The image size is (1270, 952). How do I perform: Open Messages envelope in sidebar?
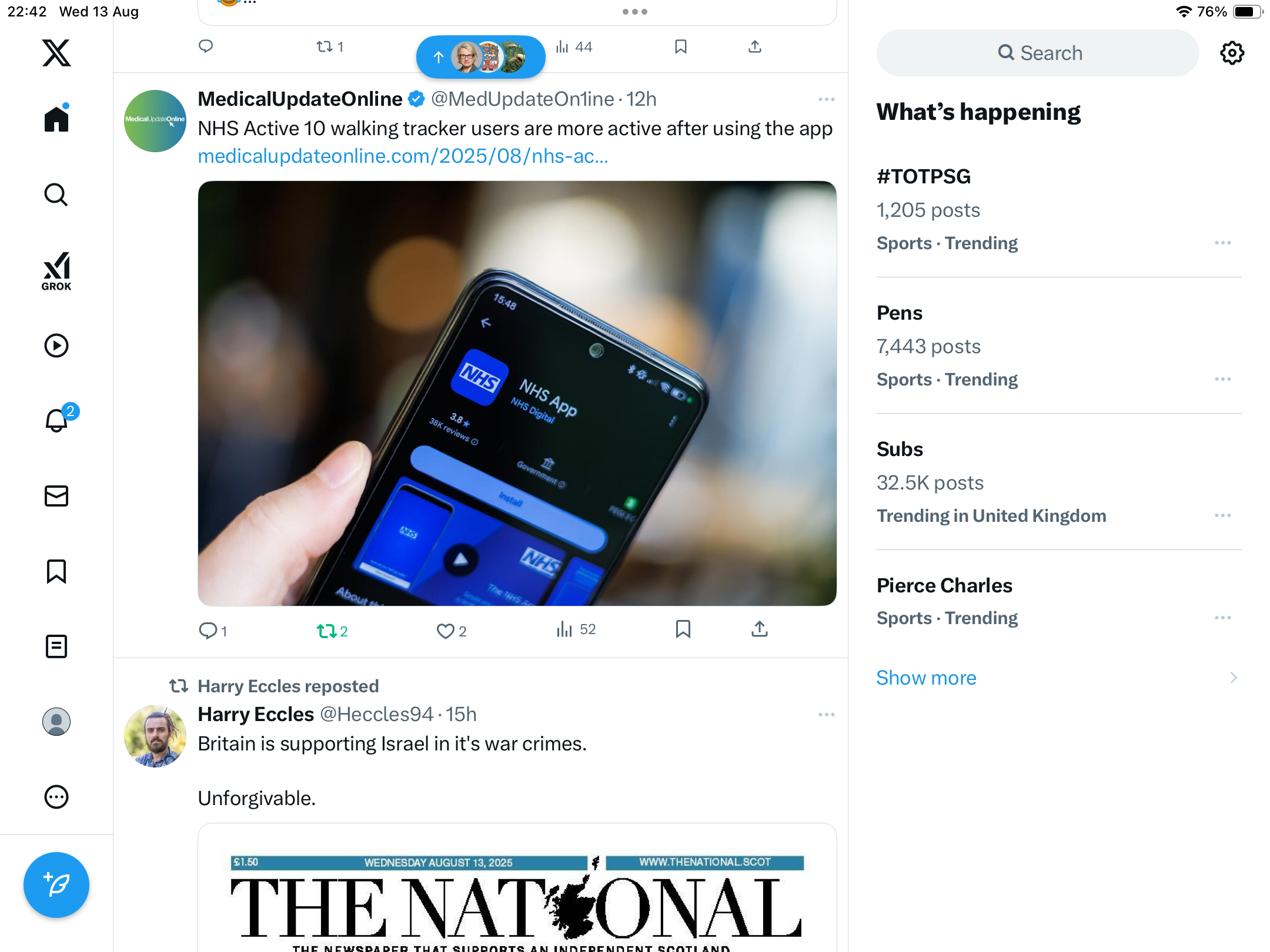coord(56,496)
